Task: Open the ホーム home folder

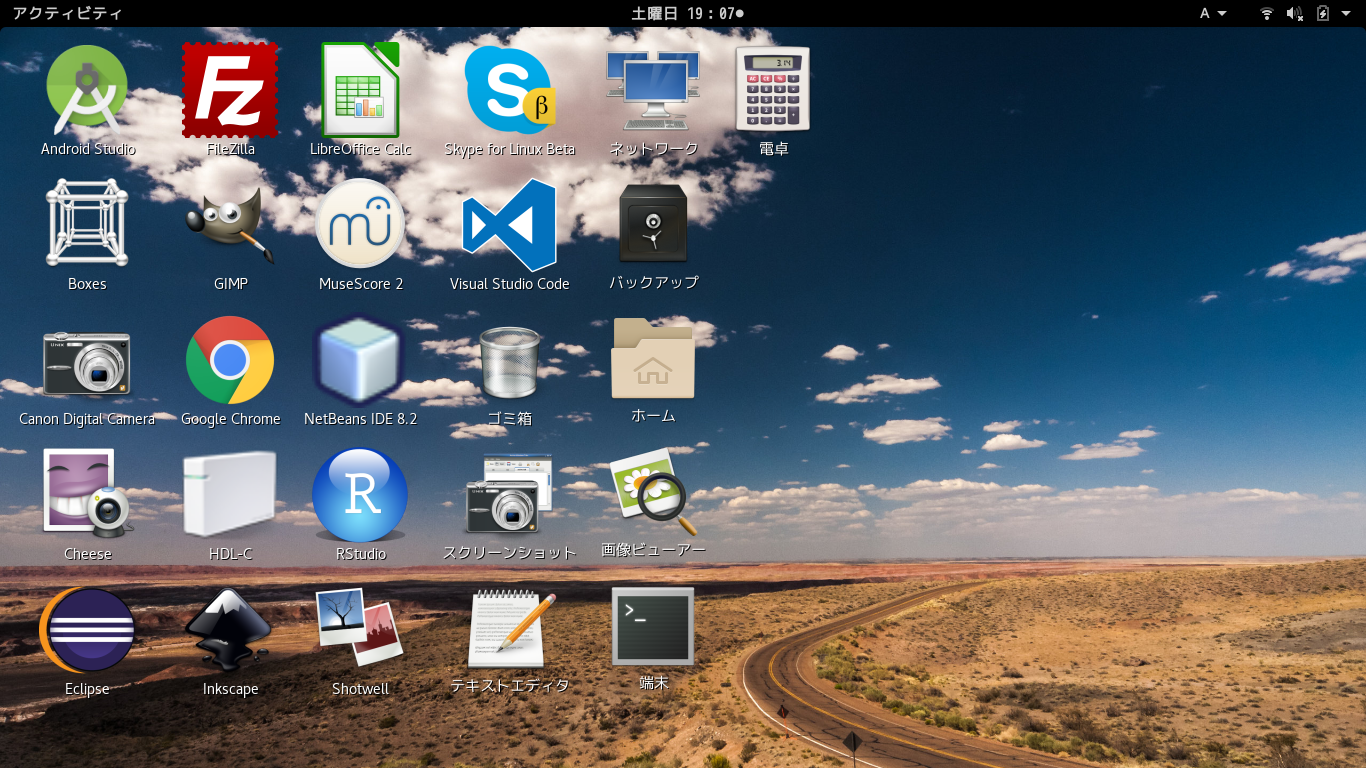Action: (653, 358)
